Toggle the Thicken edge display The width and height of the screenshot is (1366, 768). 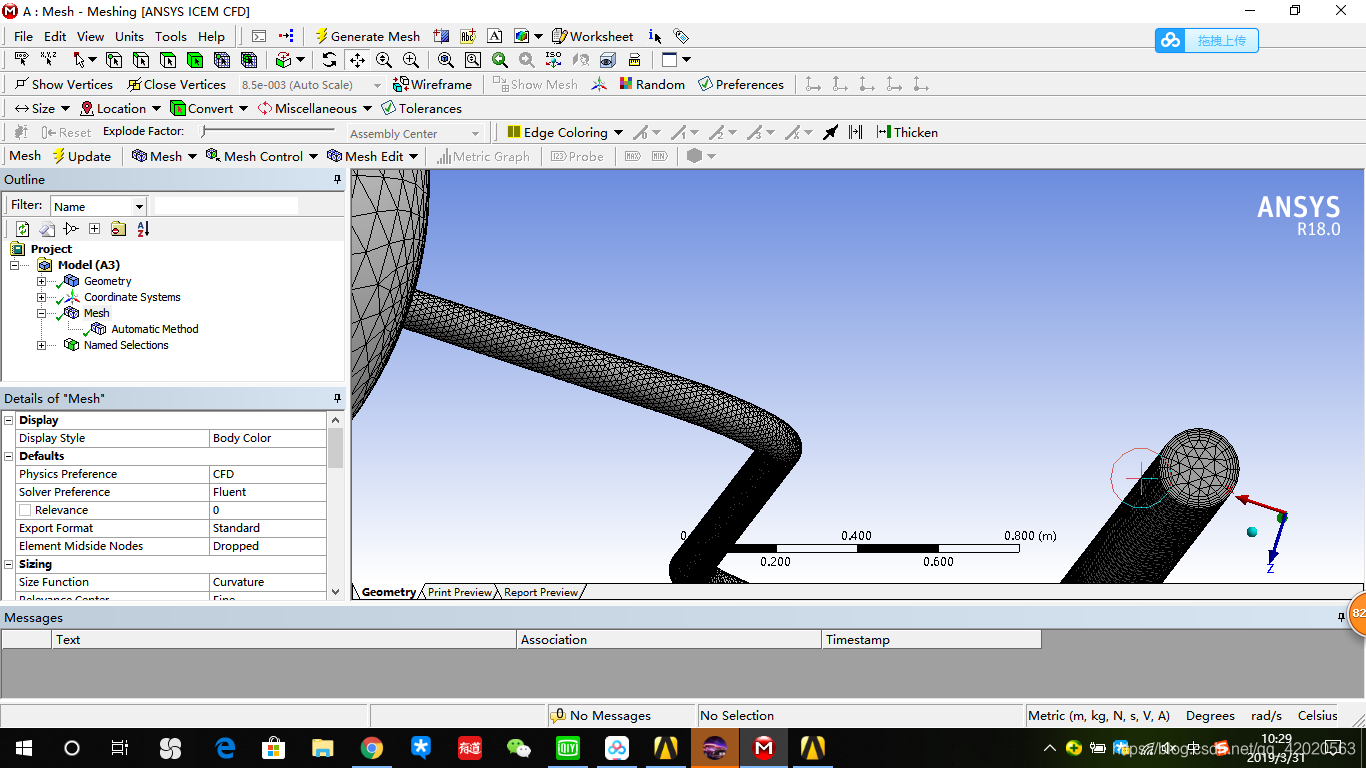tap(907, 132)
